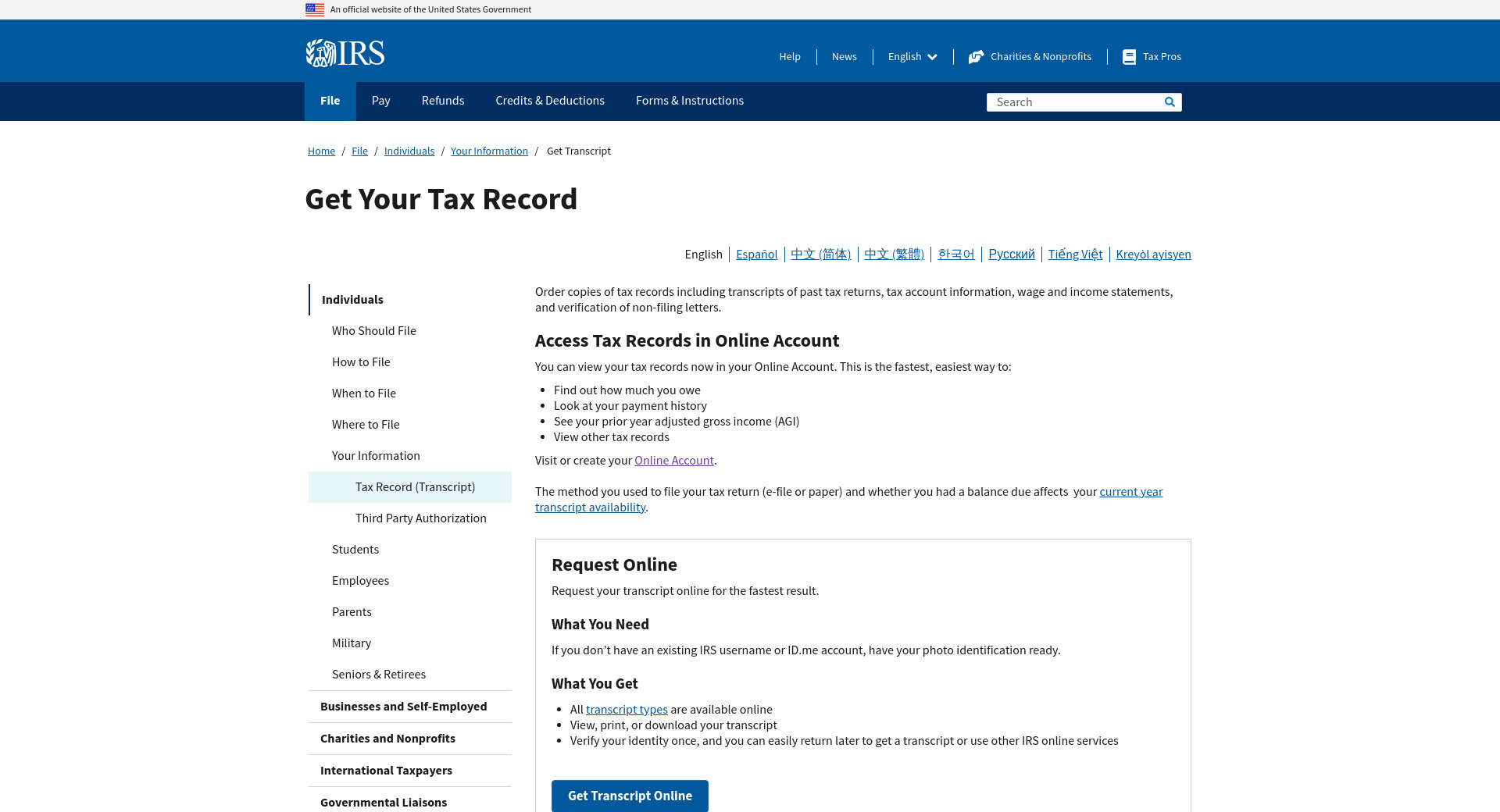The image size is (1500, 812).
Task: Click the Charities & Nonprofits hand icon
Action: point(976,57)
